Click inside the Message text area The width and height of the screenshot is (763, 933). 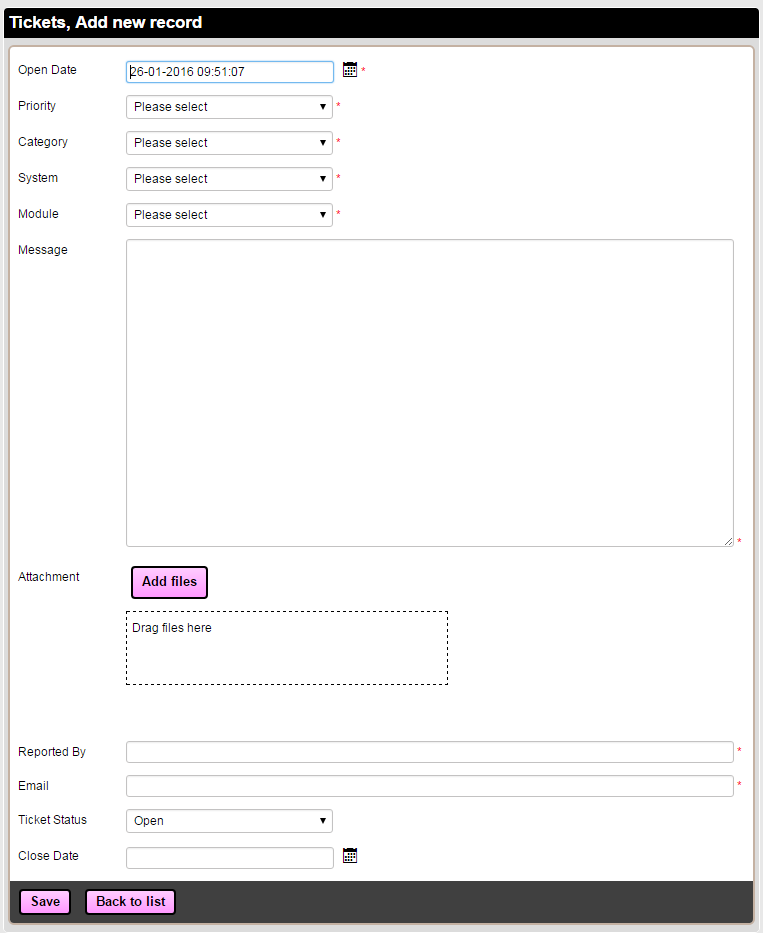tap(430, 393)
